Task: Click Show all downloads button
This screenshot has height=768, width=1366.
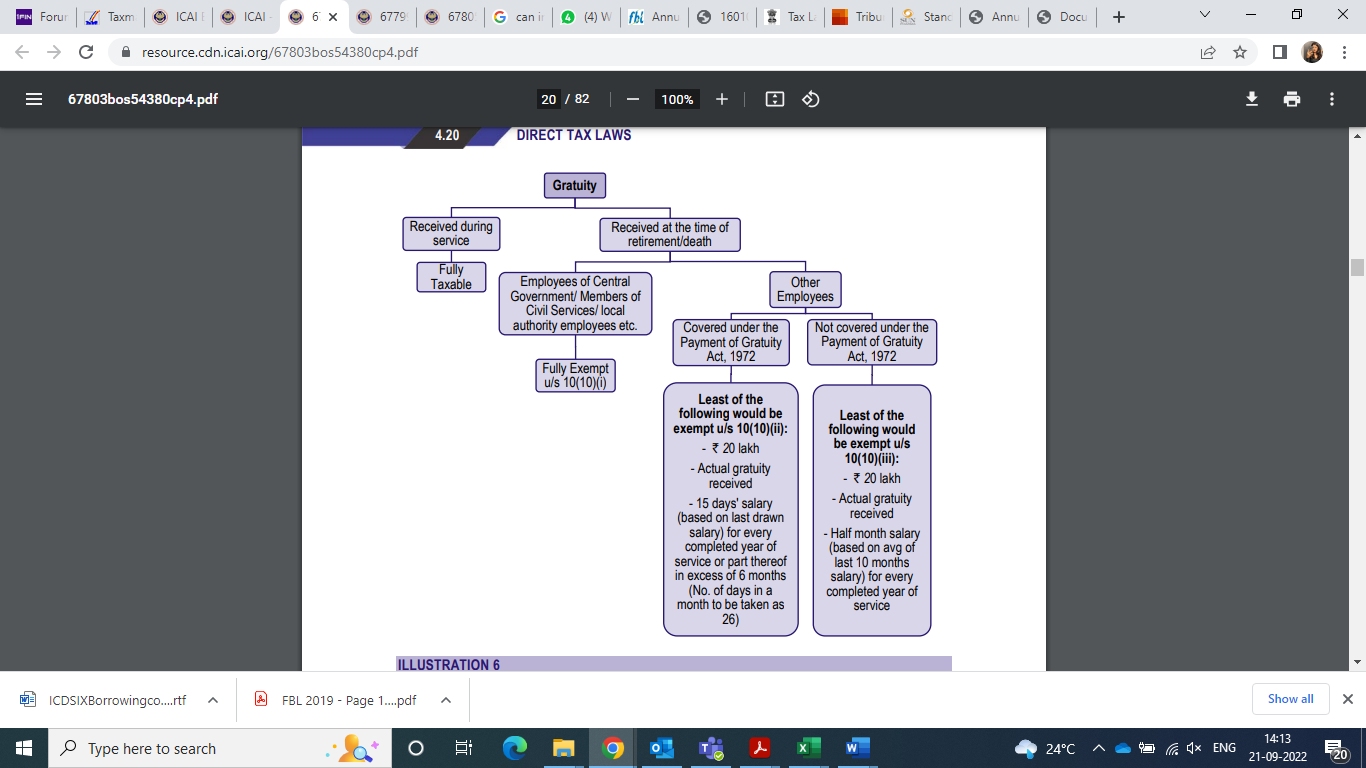Action: (x=1290, y=699)
